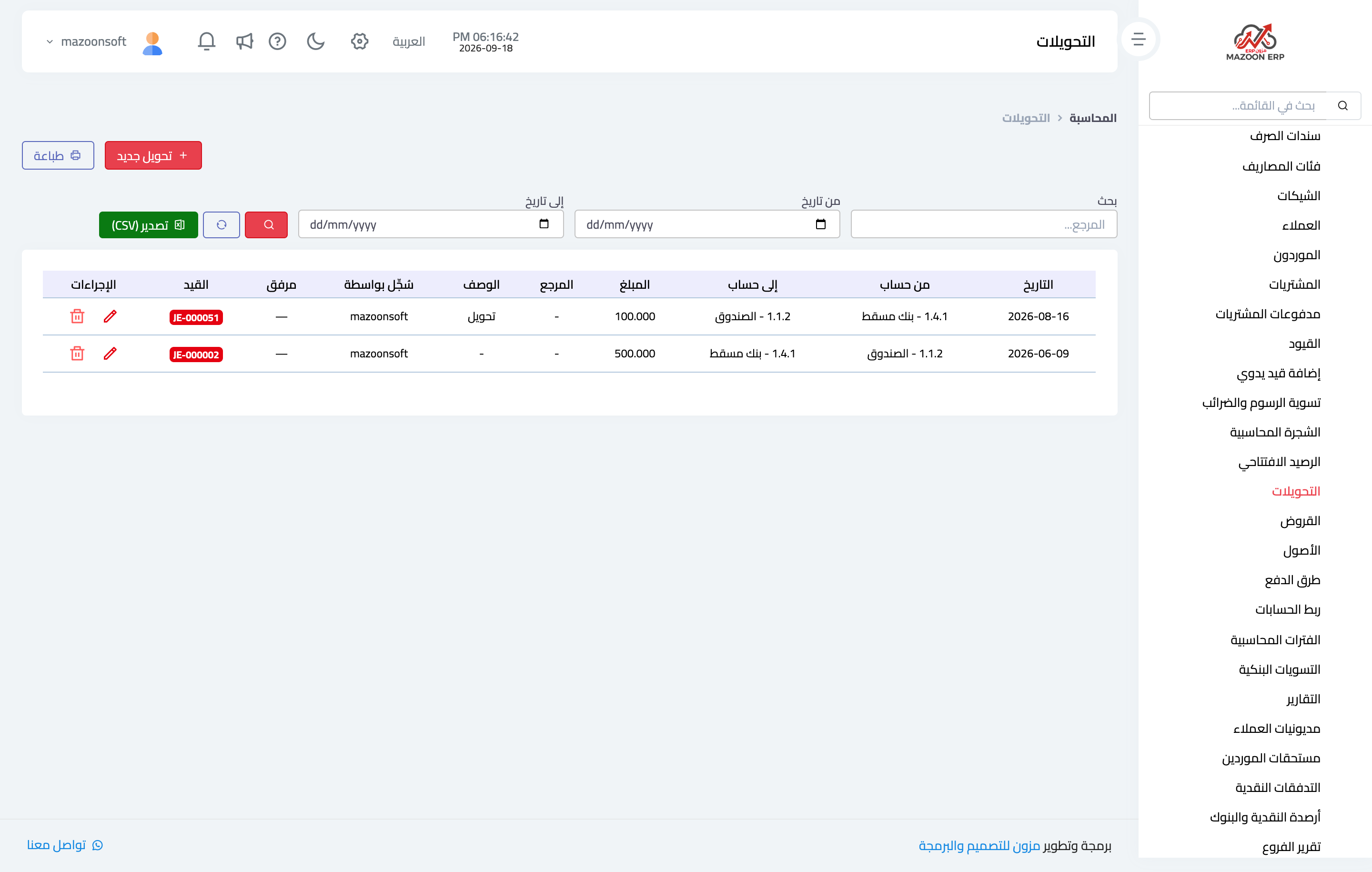Image resolution: width=1372 pixels, height=872 pixels.
Task: Open the settings gear icon
Action: pos(360,41)
